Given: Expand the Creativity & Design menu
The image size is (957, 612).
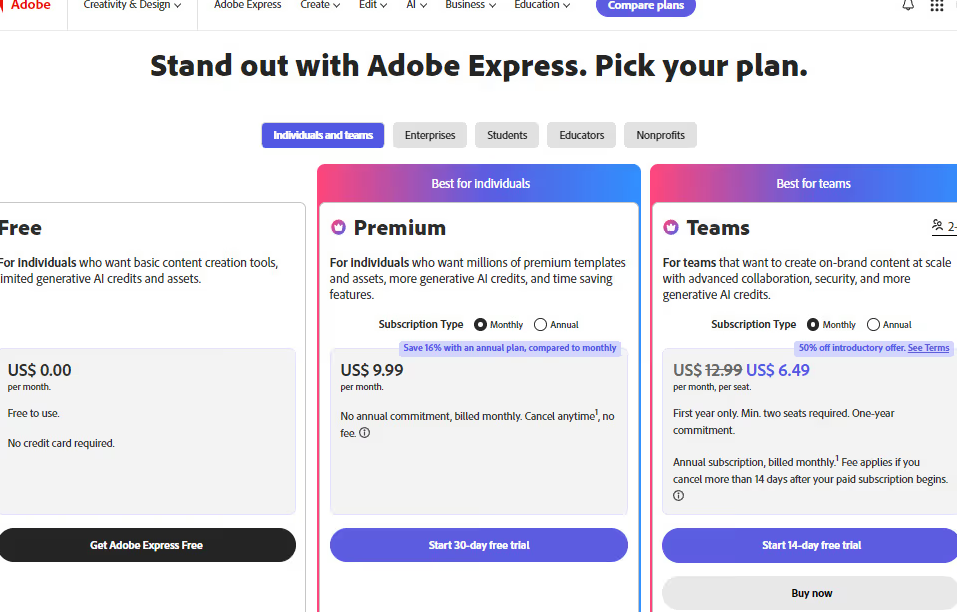Looking at the screenshot, I should [131, 5].
